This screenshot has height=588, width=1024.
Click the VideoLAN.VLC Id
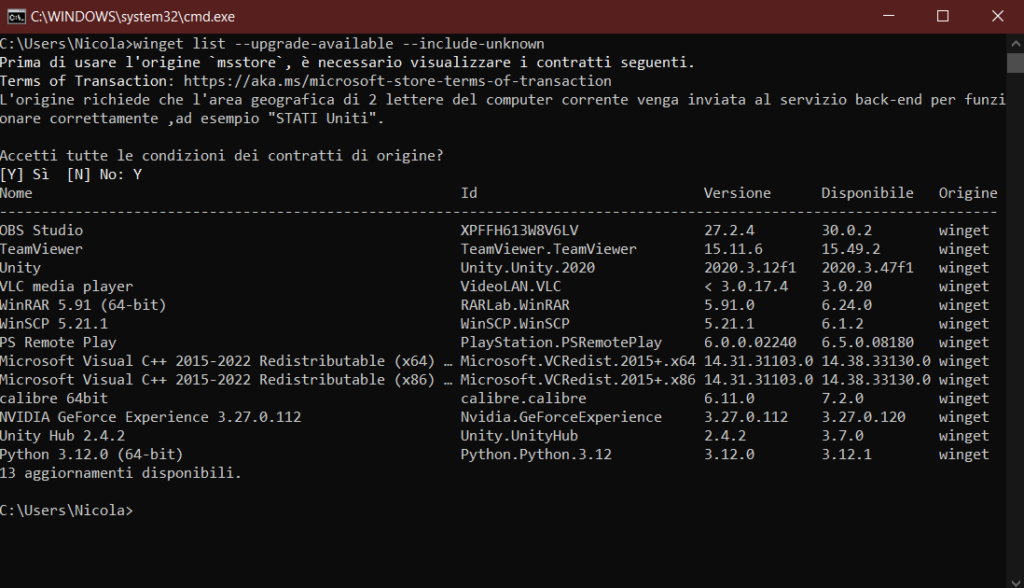[x=511, y=286]
